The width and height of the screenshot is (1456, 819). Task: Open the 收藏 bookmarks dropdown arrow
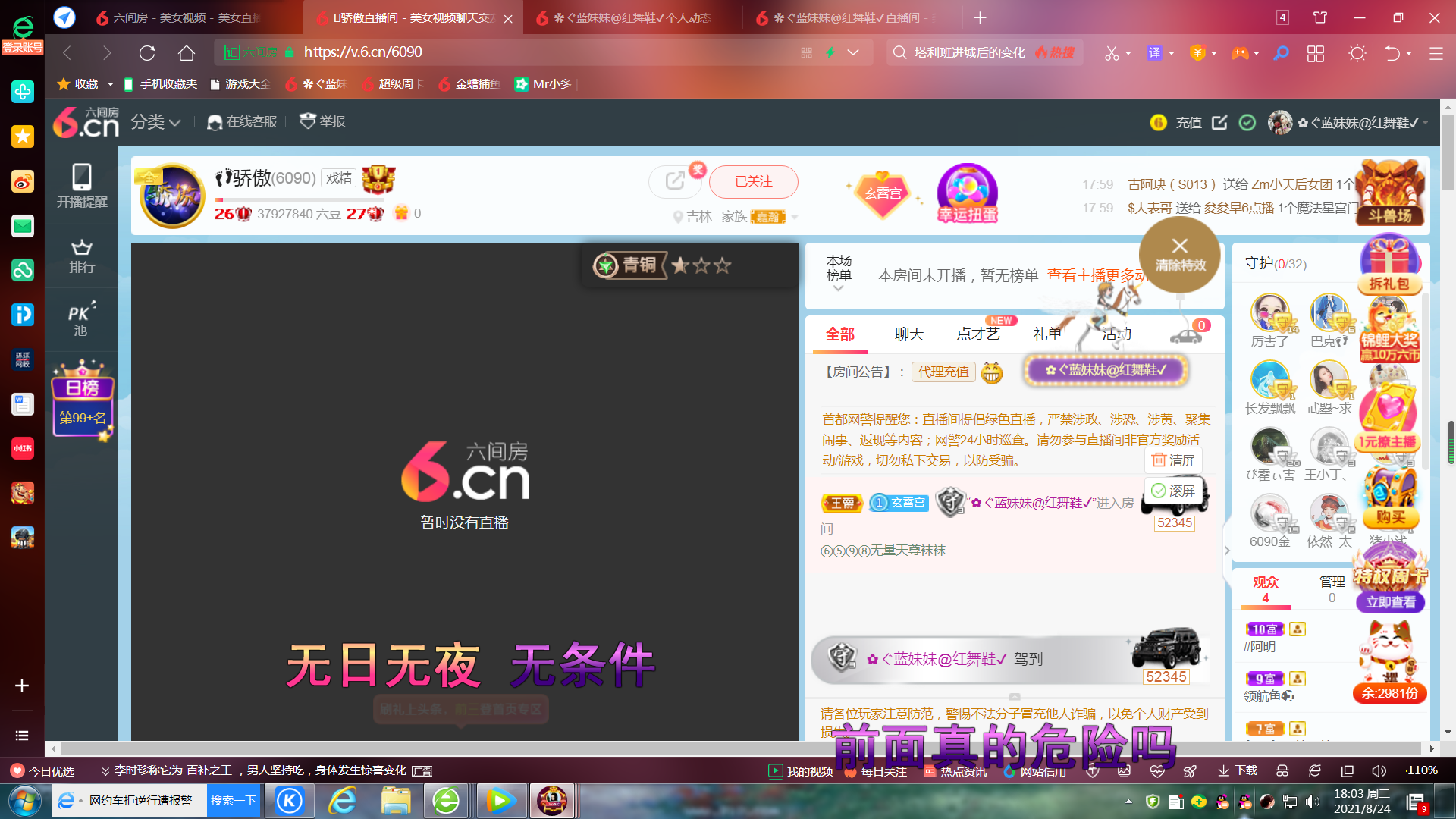click(110, 84)
